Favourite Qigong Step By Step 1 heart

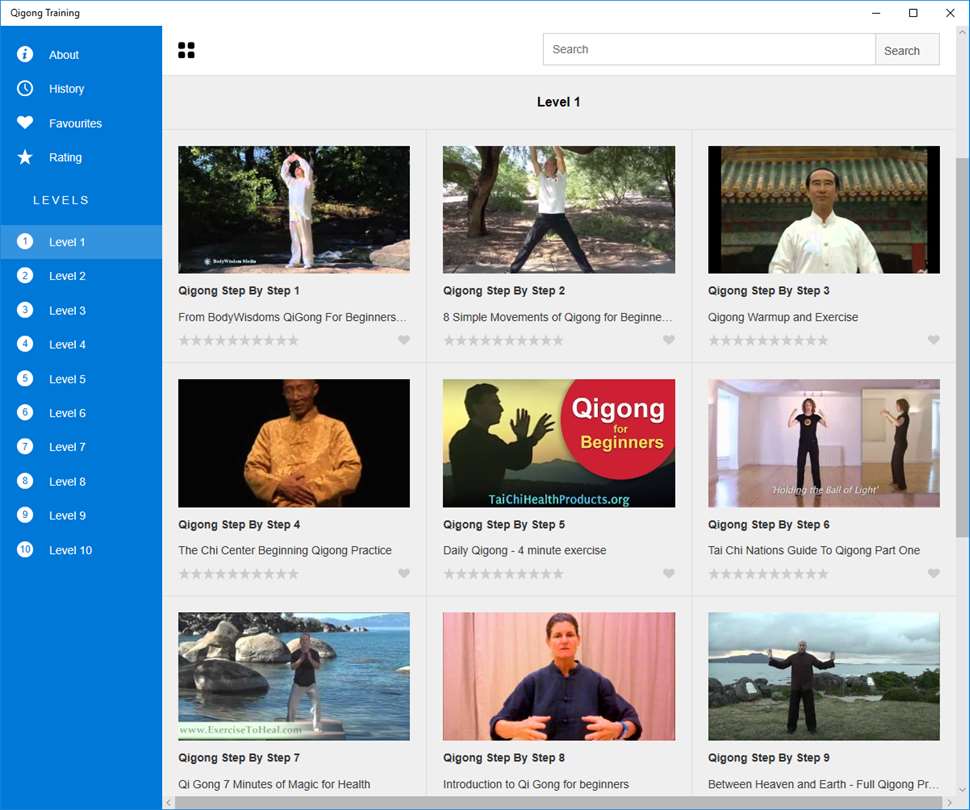click(x=404, y=340)
